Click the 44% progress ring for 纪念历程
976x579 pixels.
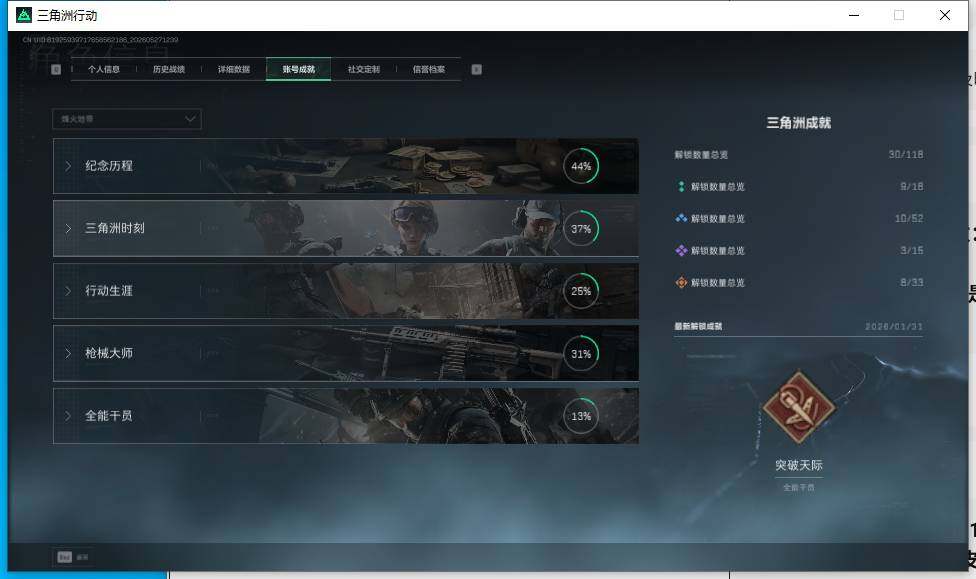click(581, 166)
